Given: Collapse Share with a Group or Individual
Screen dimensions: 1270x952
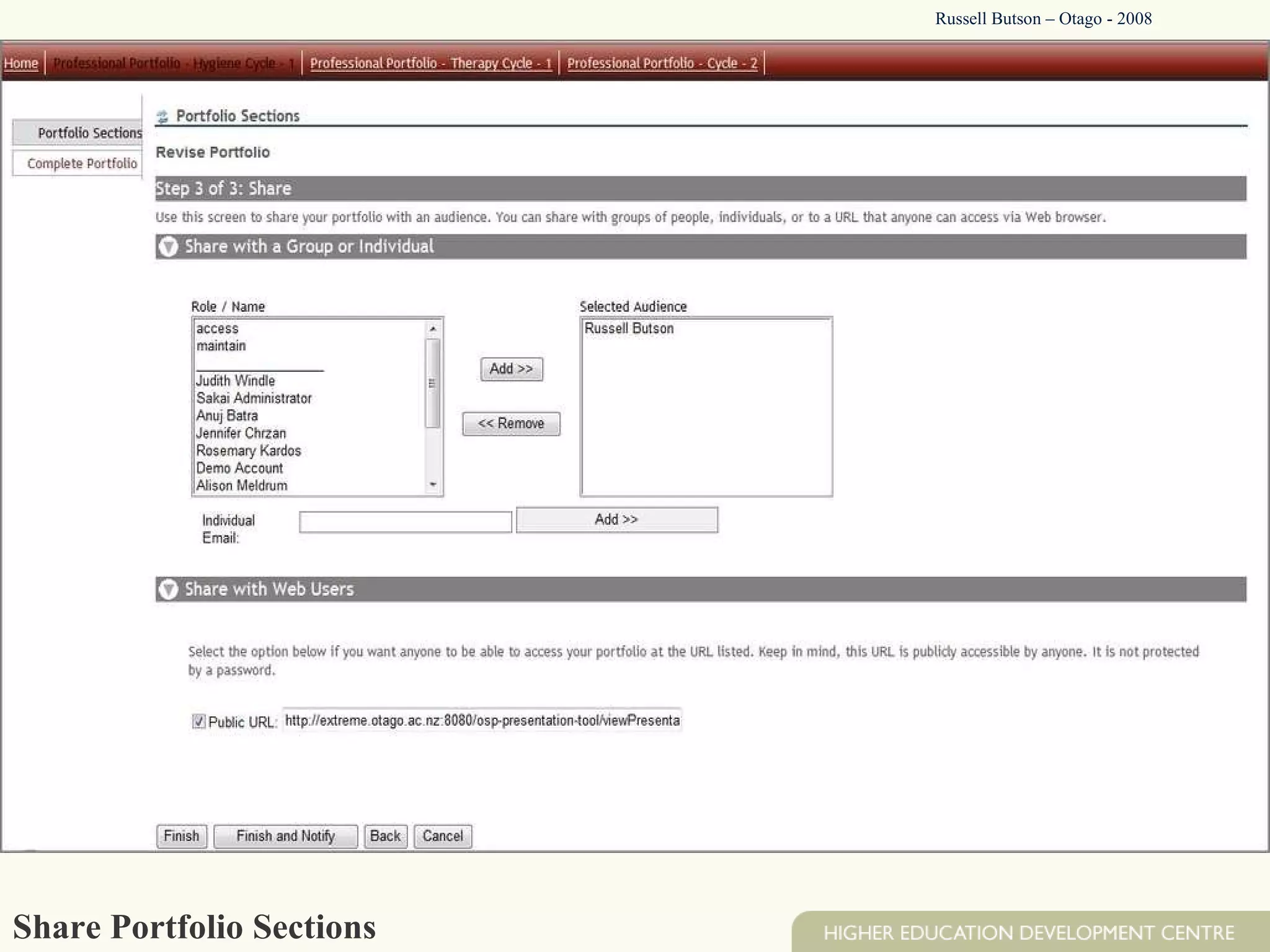Looking at the screenshot, I should pyautogui.click(x=168, y=247).
